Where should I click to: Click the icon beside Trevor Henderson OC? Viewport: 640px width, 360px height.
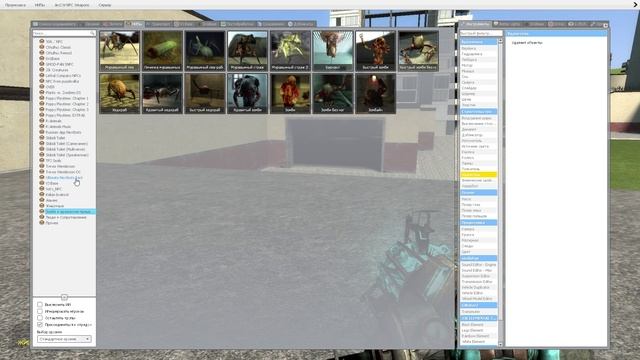(x=42, y=172)
